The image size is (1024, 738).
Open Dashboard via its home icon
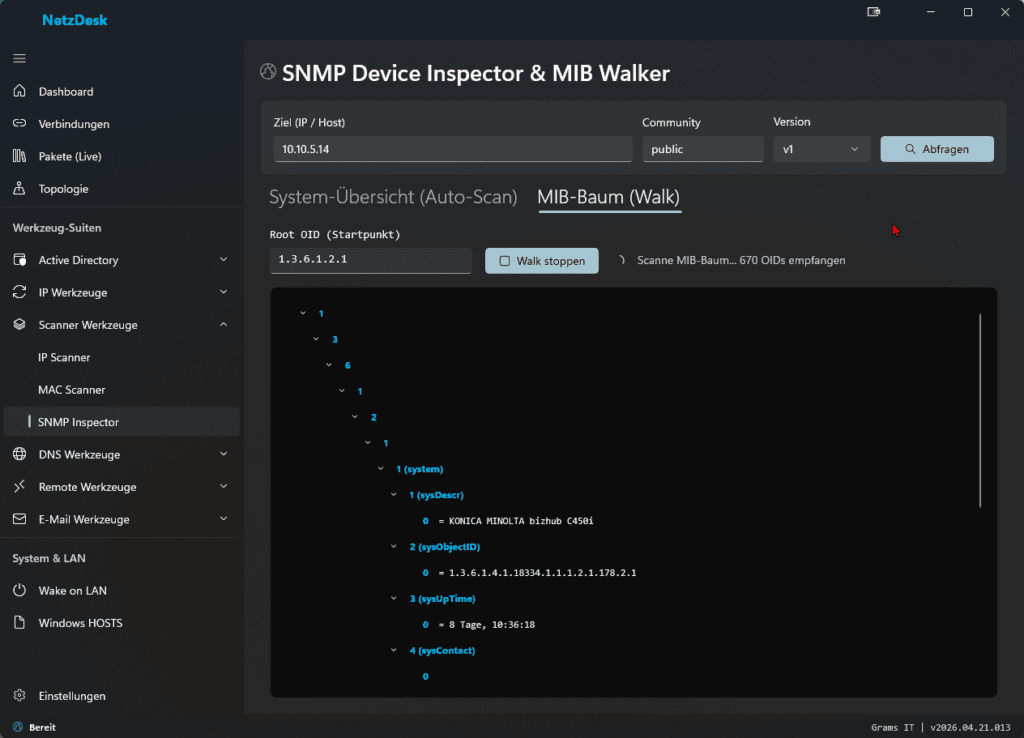point(19,92)
